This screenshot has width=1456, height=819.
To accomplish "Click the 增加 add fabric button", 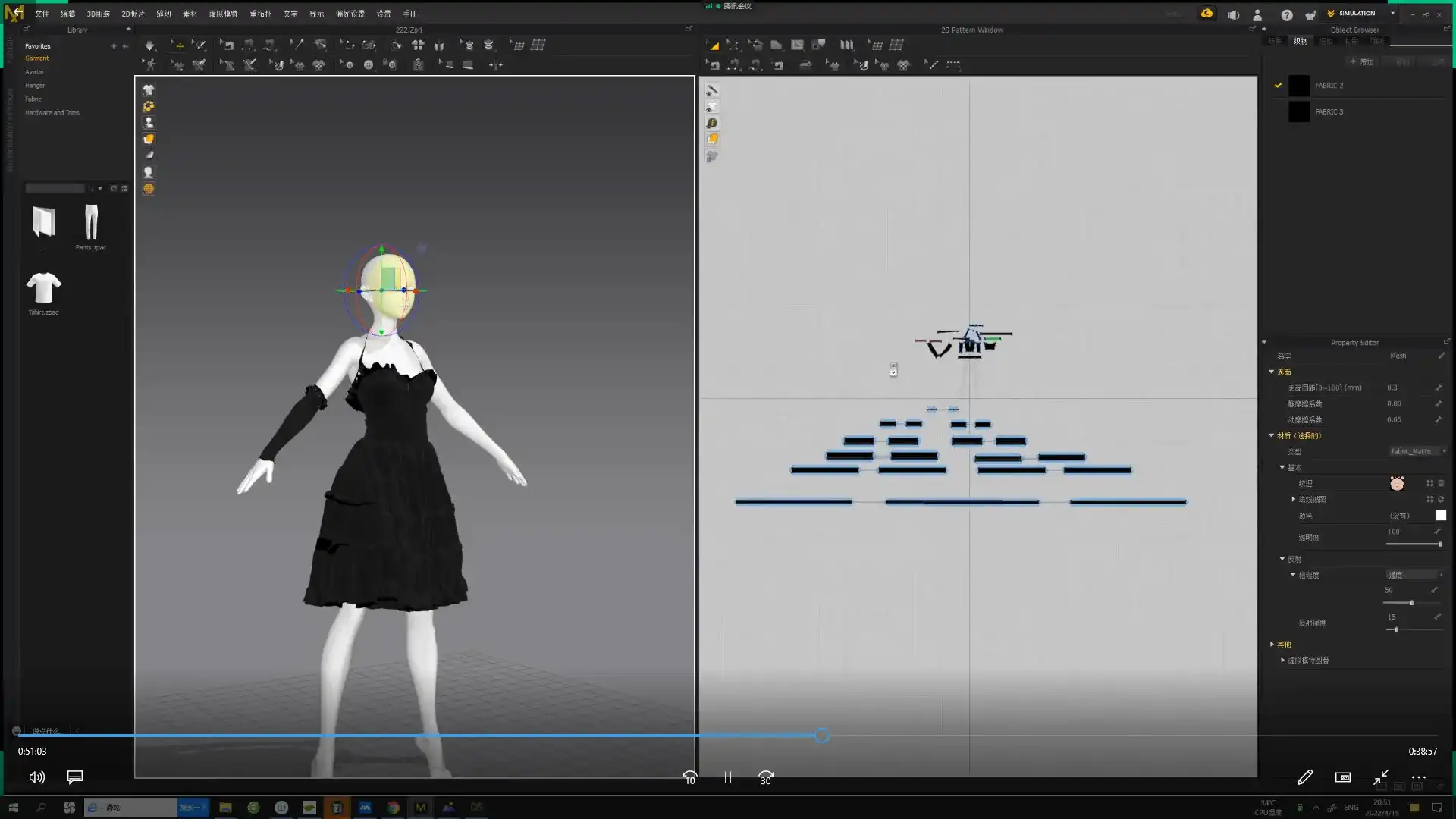I will [1362, 62].
